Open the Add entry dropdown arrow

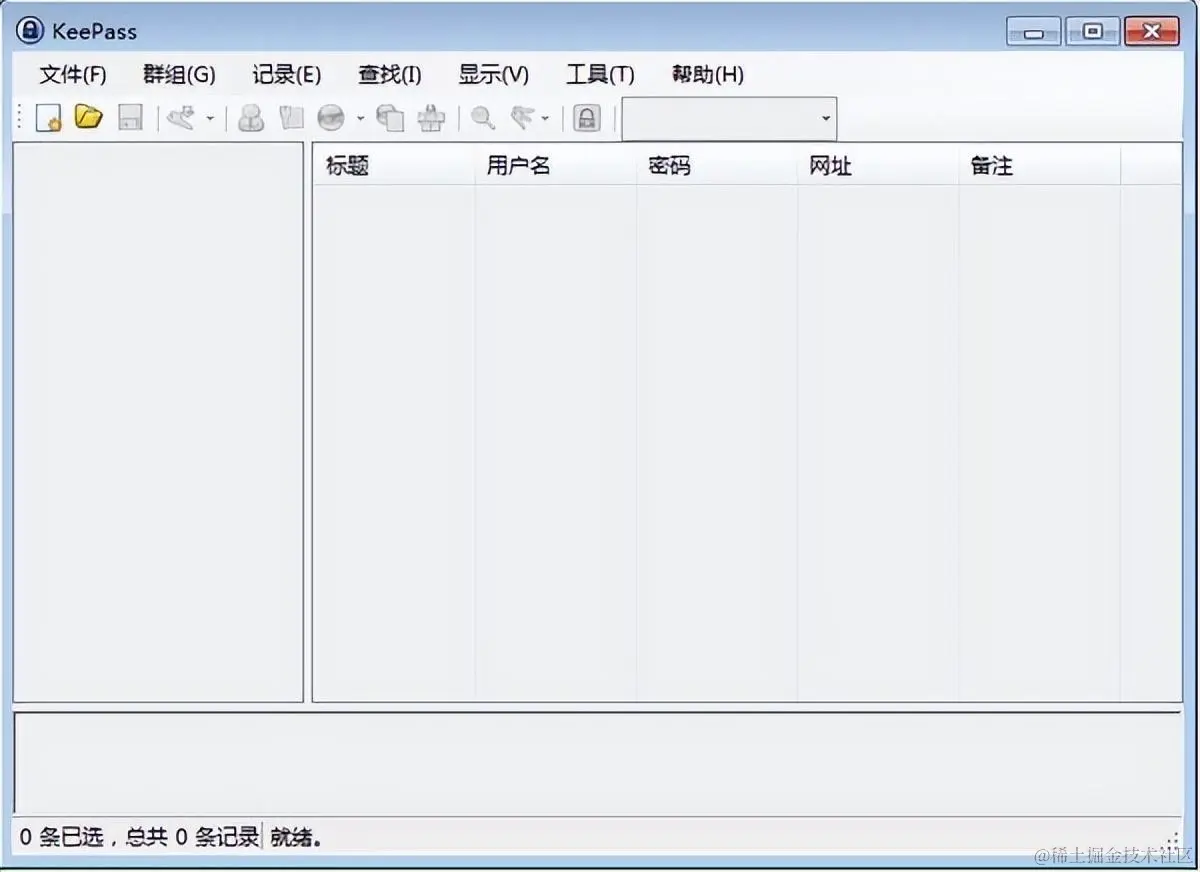coord(210,119)
